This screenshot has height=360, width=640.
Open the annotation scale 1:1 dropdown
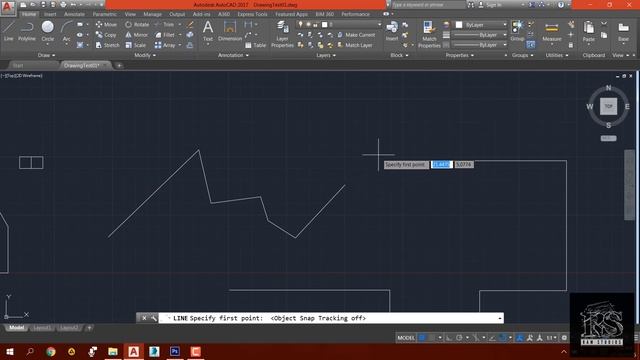click(551, 338)
